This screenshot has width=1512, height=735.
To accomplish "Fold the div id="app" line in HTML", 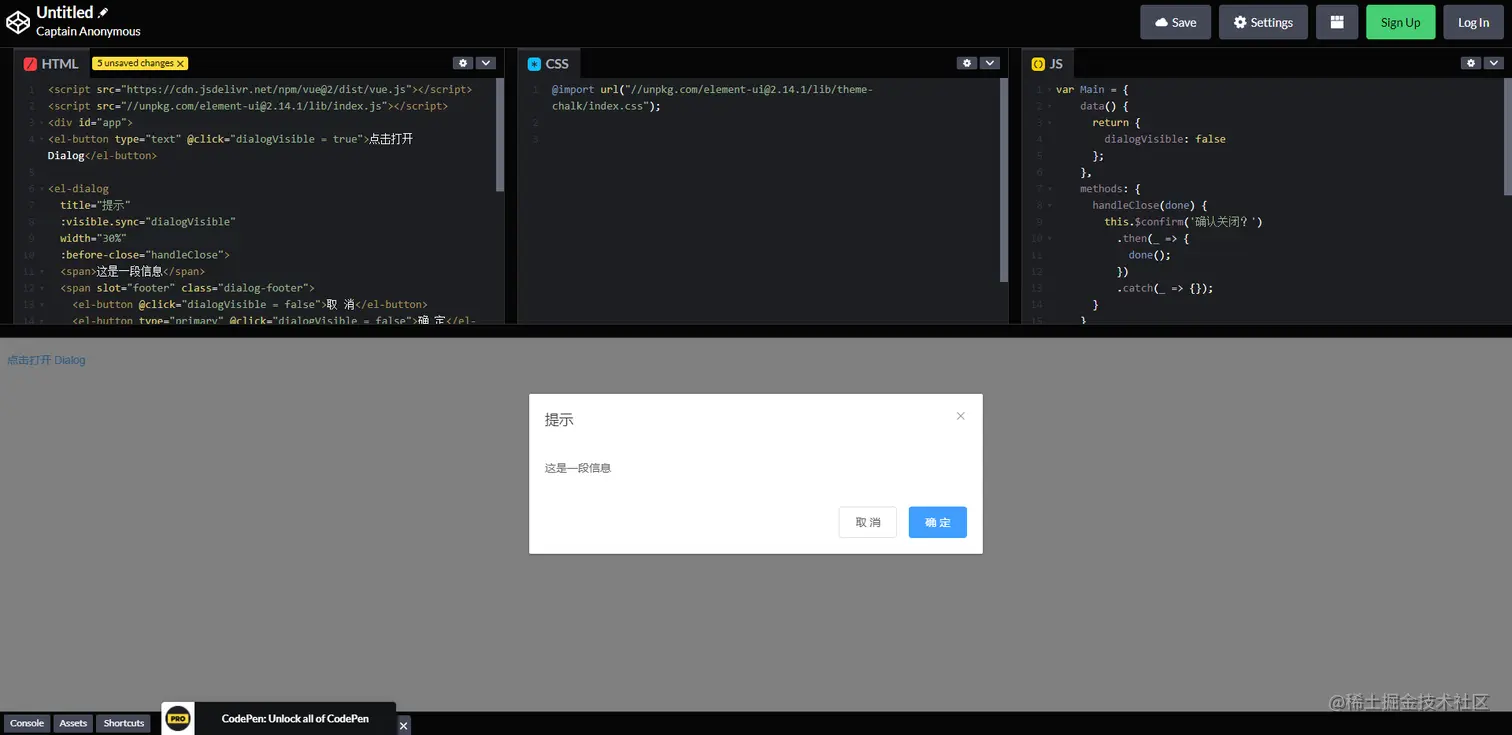I will pyautogui.click(x=40, y=122).
